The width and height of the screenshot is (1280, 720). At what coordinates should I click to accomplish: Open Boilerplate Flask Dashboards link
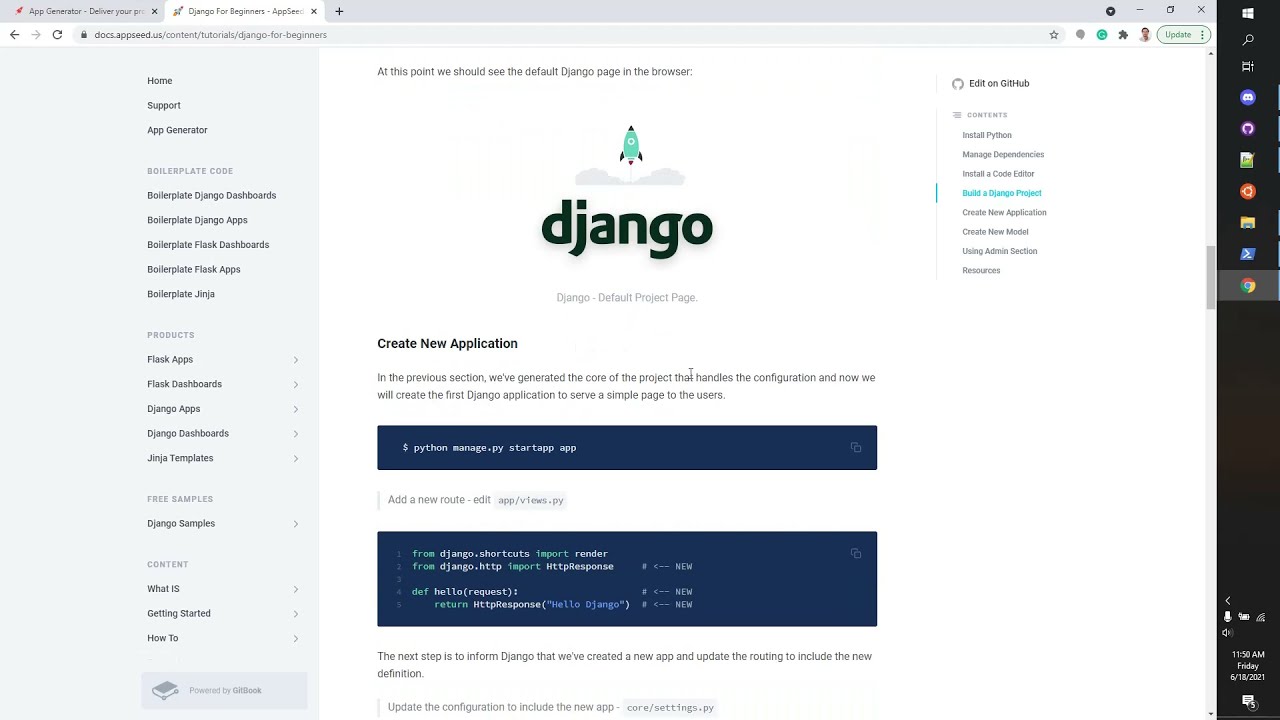tap(208, 245)
